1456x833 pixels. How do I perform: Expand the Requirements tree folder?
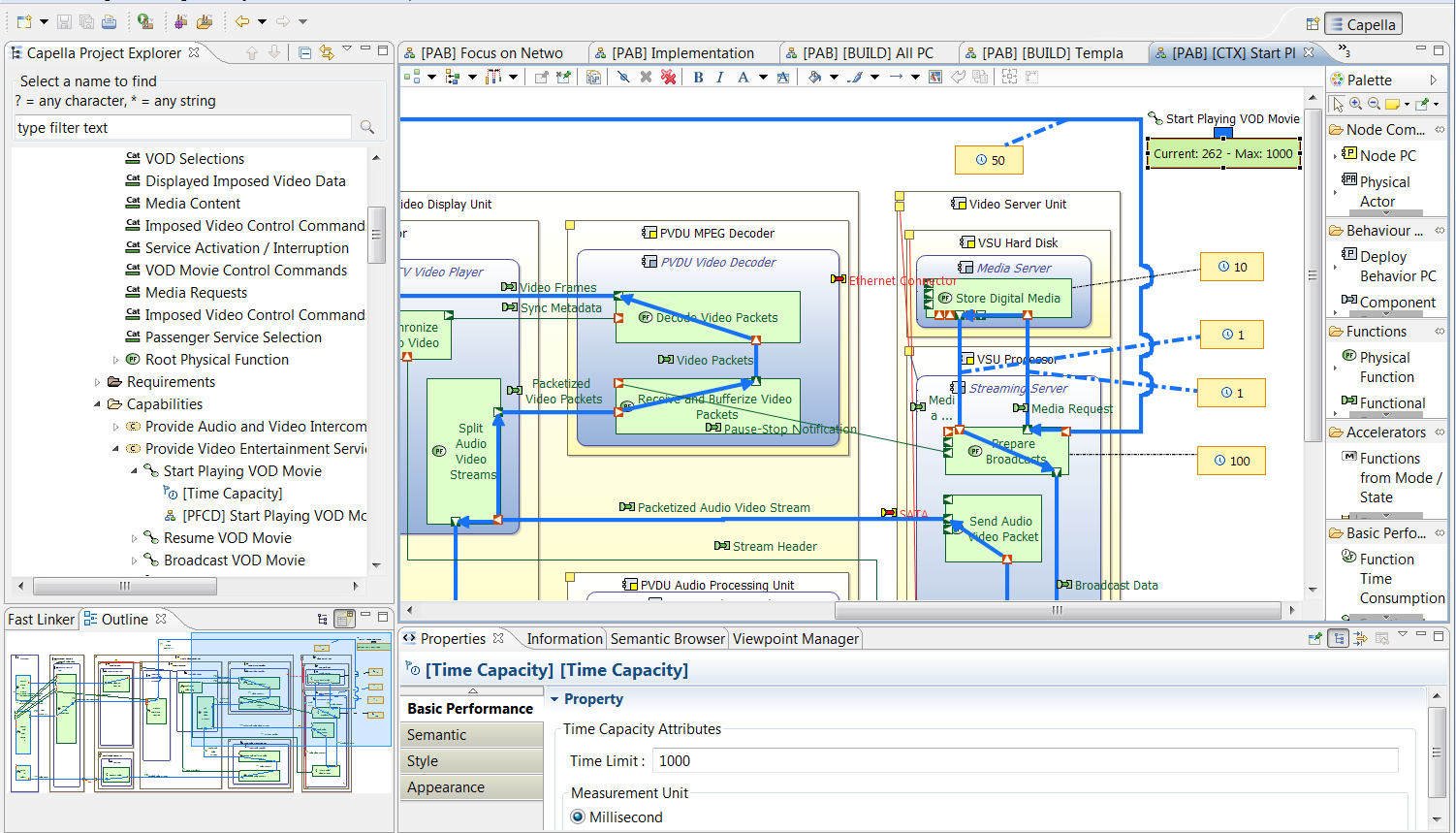[98, 382]
